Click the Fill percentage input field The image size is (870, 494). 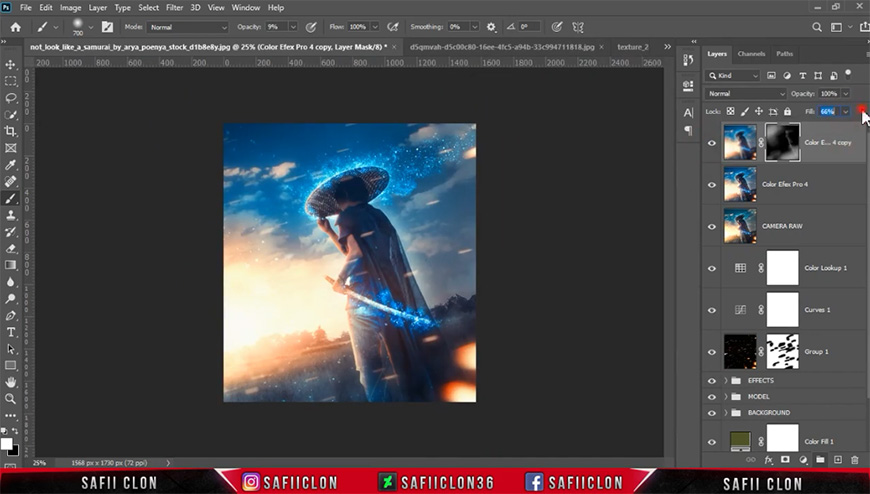point(829,112)
